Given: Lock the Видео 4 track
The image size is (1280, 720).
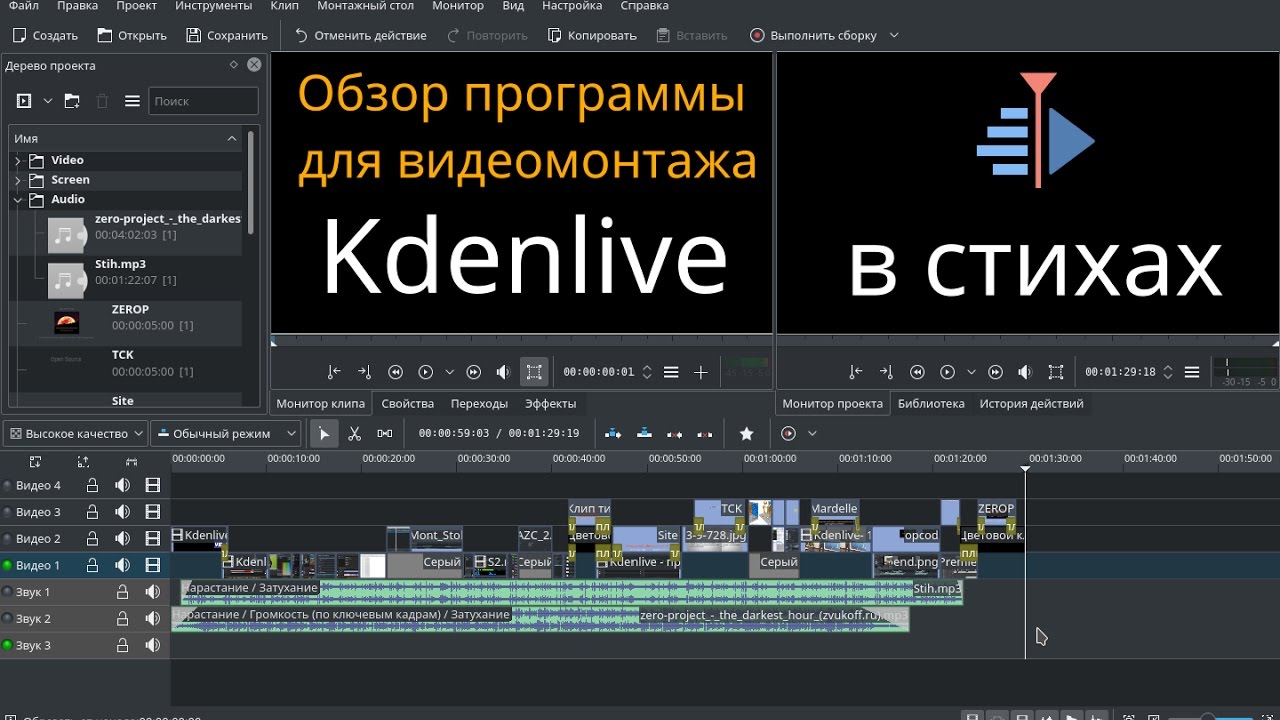Looking at the screenshot, I should [92, 486].
